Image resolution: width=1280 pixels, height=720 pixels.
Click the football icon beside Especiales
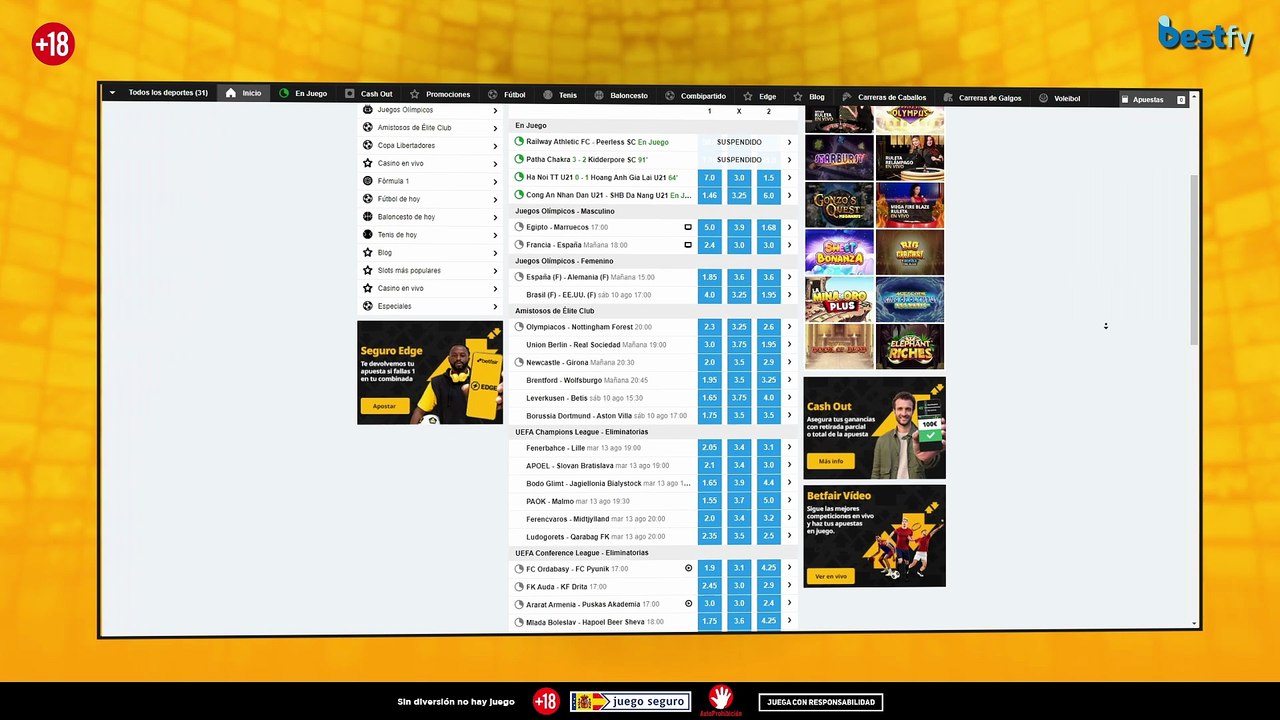(368, 306)
